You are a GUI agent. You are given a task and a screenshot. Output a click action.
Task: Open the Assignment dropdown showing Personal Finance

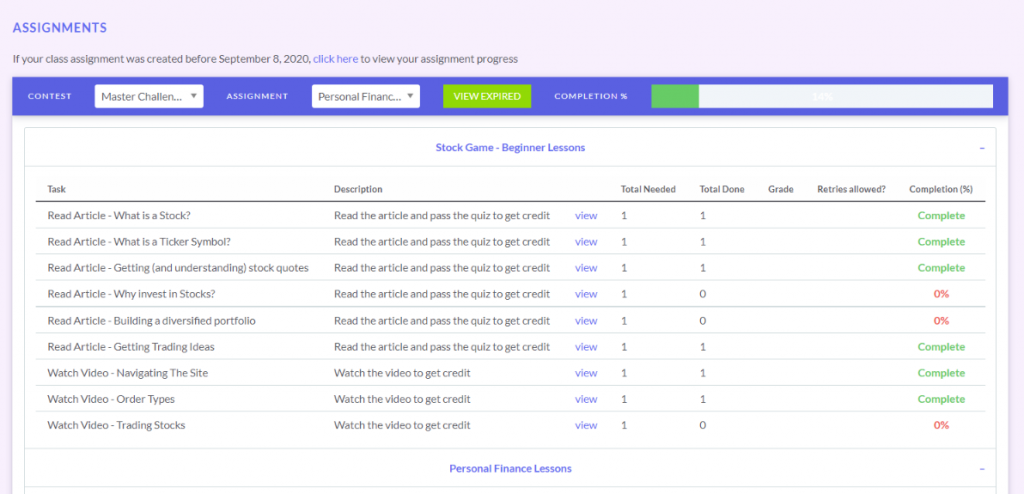click(x=366, y=96)
